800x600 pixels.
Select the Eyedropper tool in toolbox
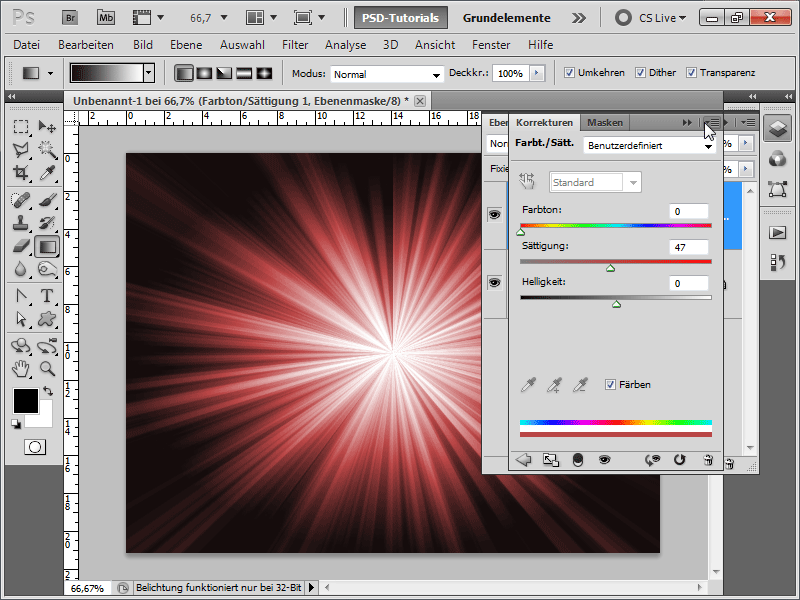click(x=47, y=172)
